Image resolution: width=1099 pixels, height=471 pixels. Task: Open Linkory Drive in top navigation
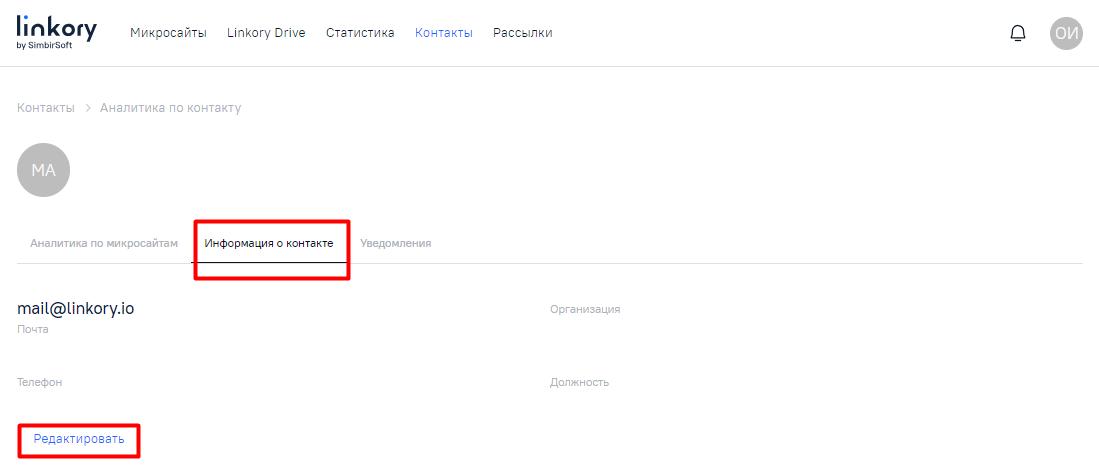point(266,33)
